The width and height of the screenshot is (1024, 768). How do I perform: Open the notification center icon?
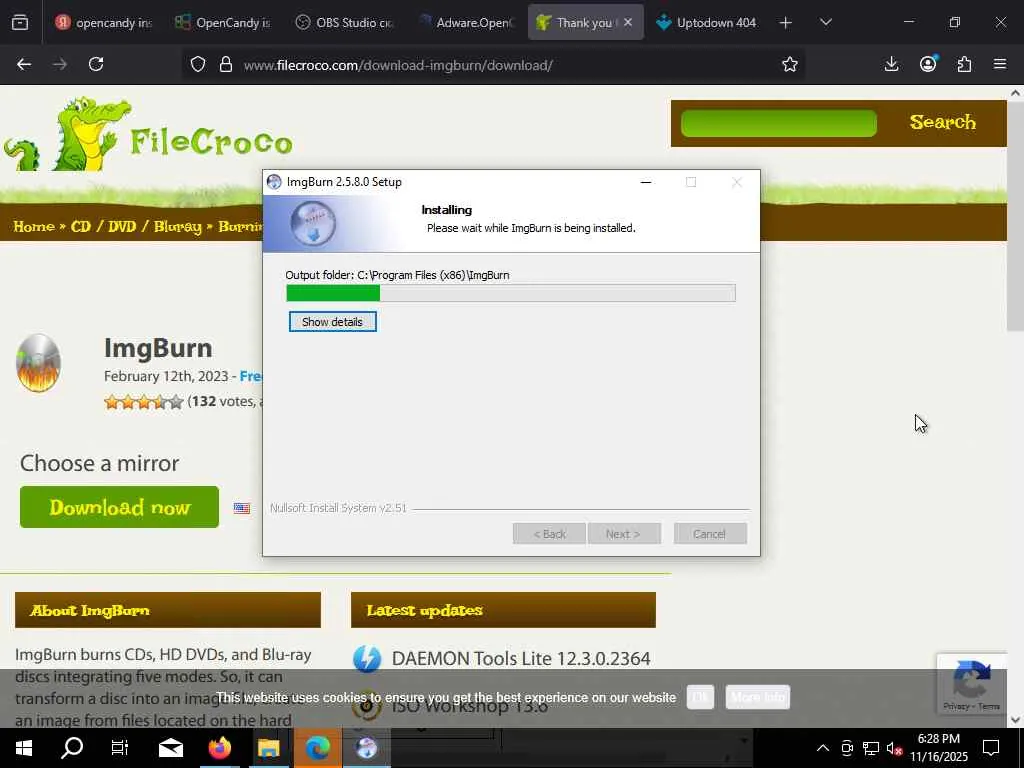tap(991, 748)
